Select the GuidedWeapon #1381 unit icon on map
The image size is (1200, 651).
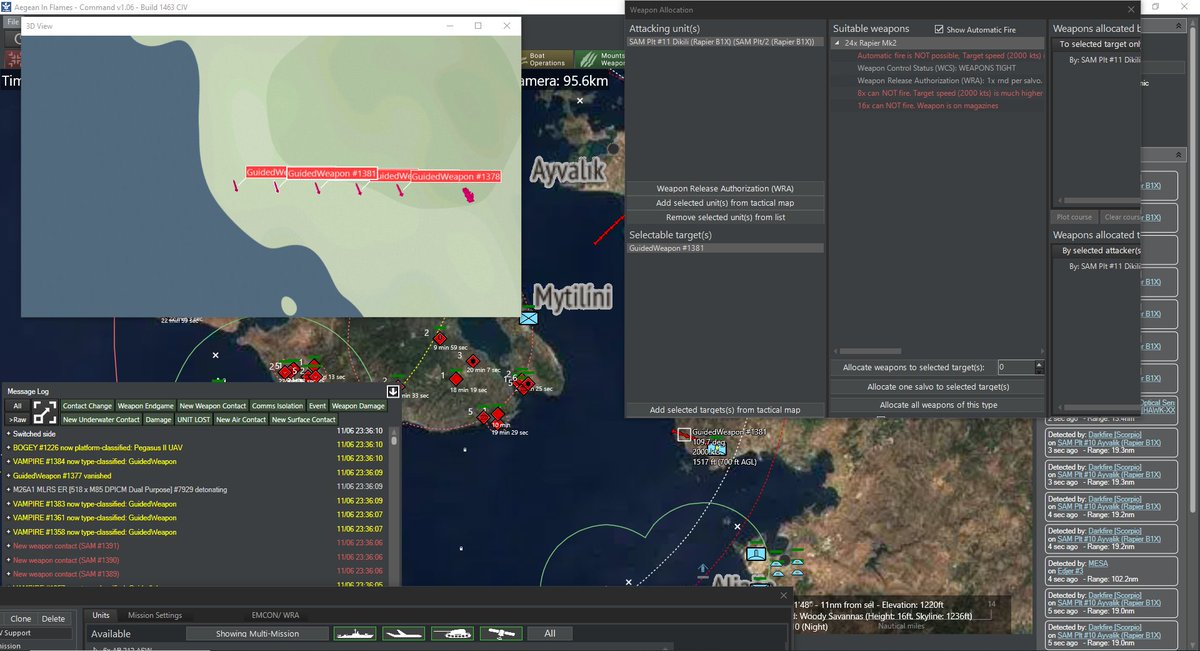coord(684,434)
